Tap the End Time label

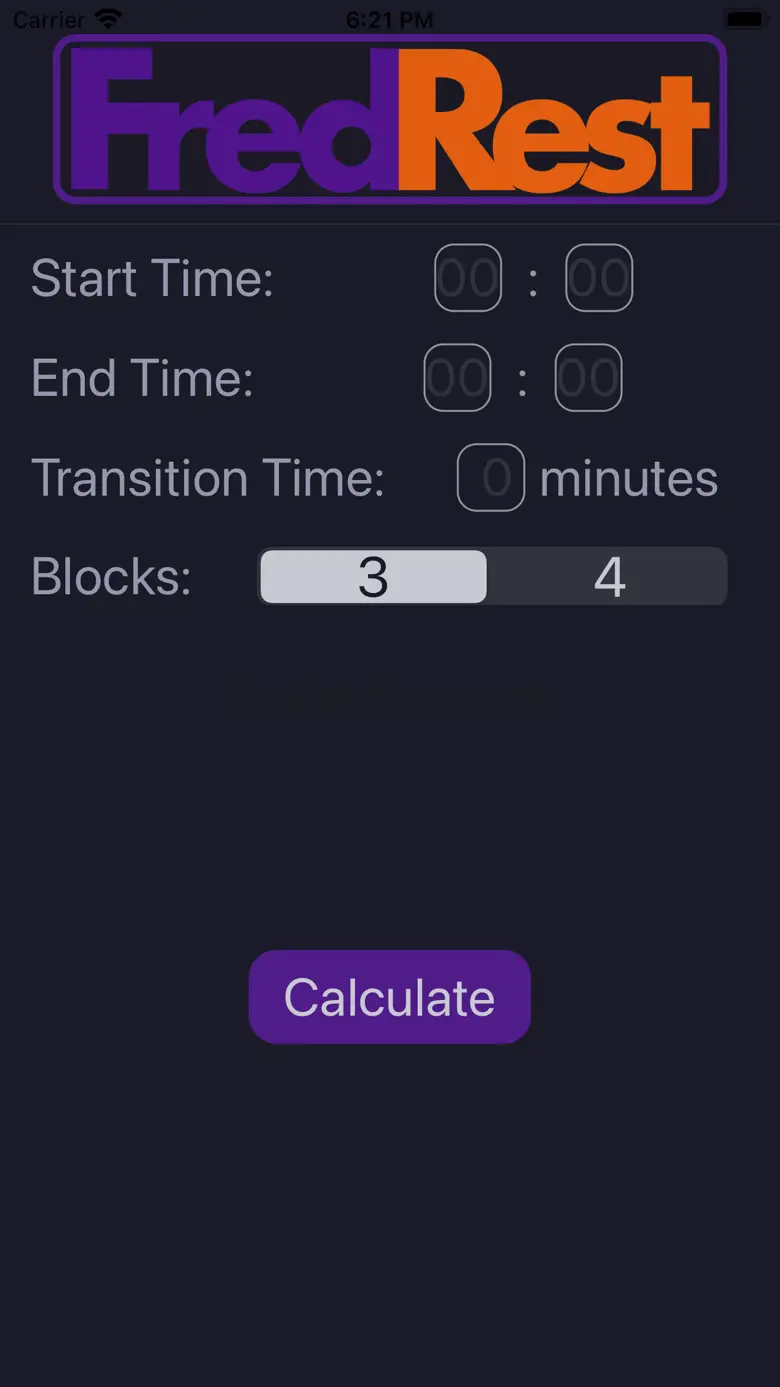[142, 378]
